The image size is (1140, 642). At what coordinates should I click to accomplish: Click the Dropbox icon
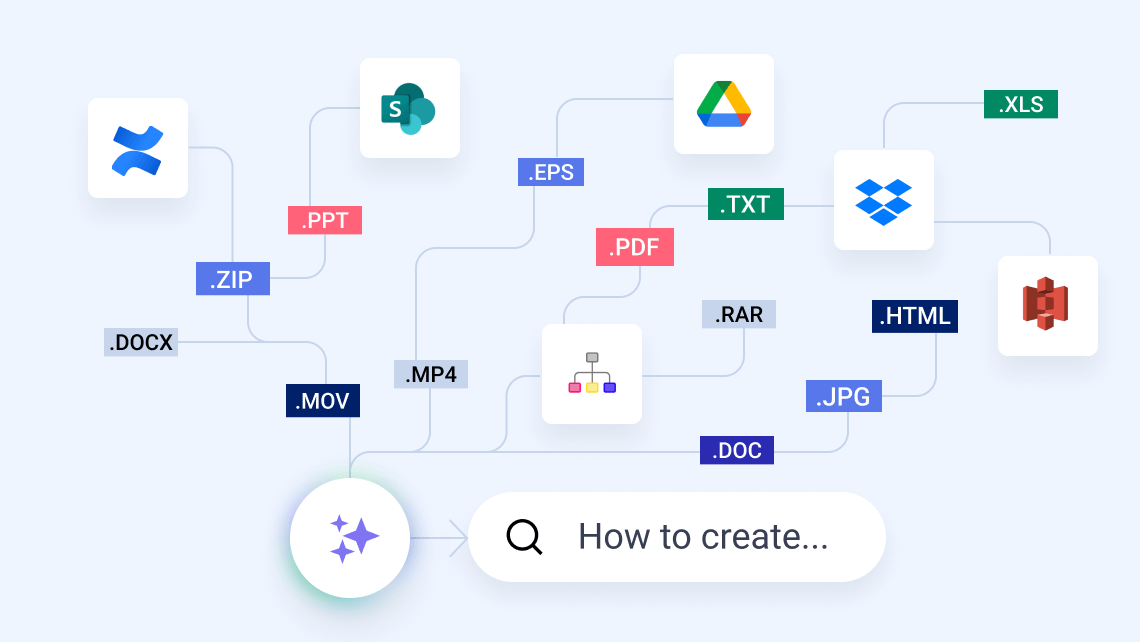tap(884, 199)
